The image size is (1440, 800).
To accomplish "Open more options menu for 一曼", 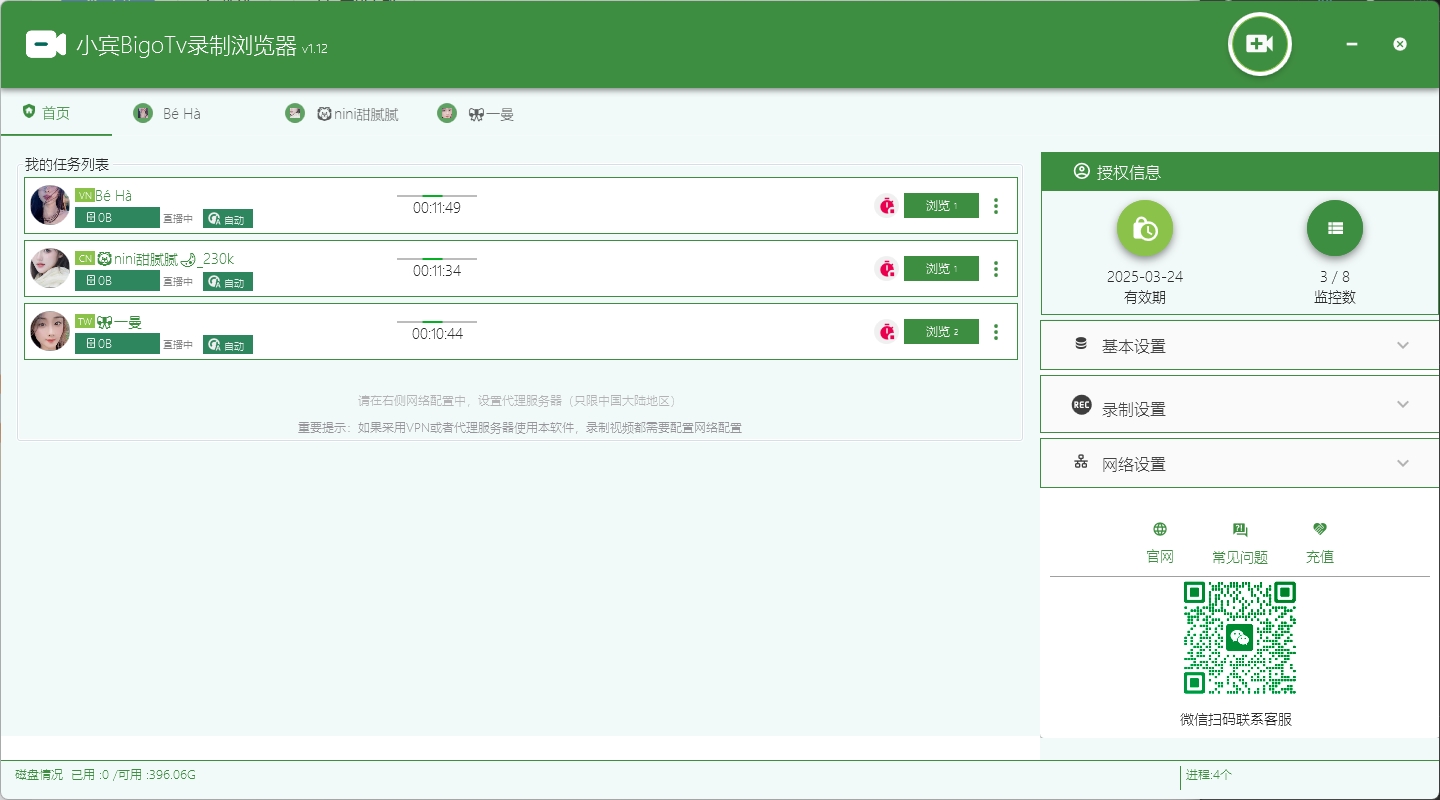I will click(x=995, y=332).
